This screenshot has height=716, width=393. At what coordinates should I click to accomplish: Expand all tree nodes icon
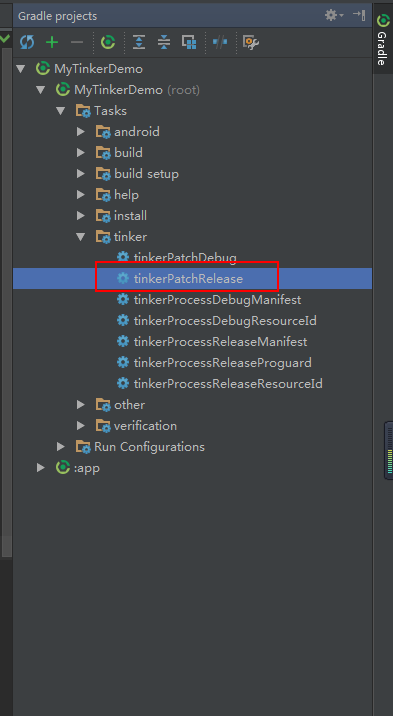(139, 42)
